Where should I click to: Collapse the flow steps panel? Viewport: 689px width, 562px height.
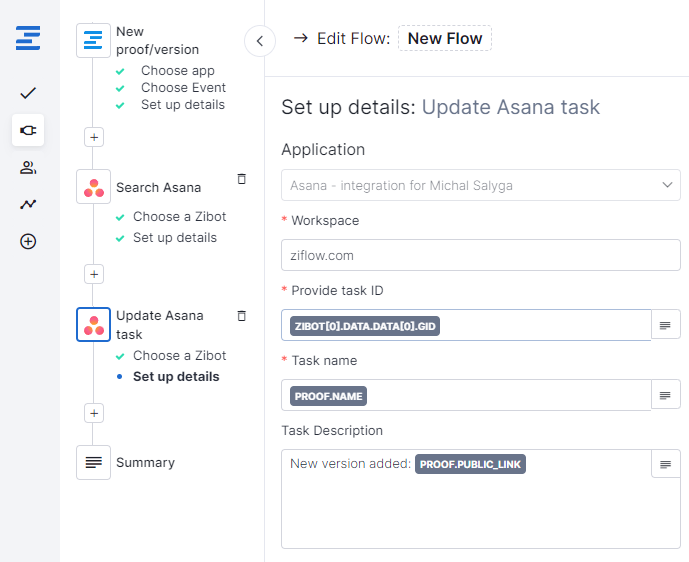click(x=260, y=41)
